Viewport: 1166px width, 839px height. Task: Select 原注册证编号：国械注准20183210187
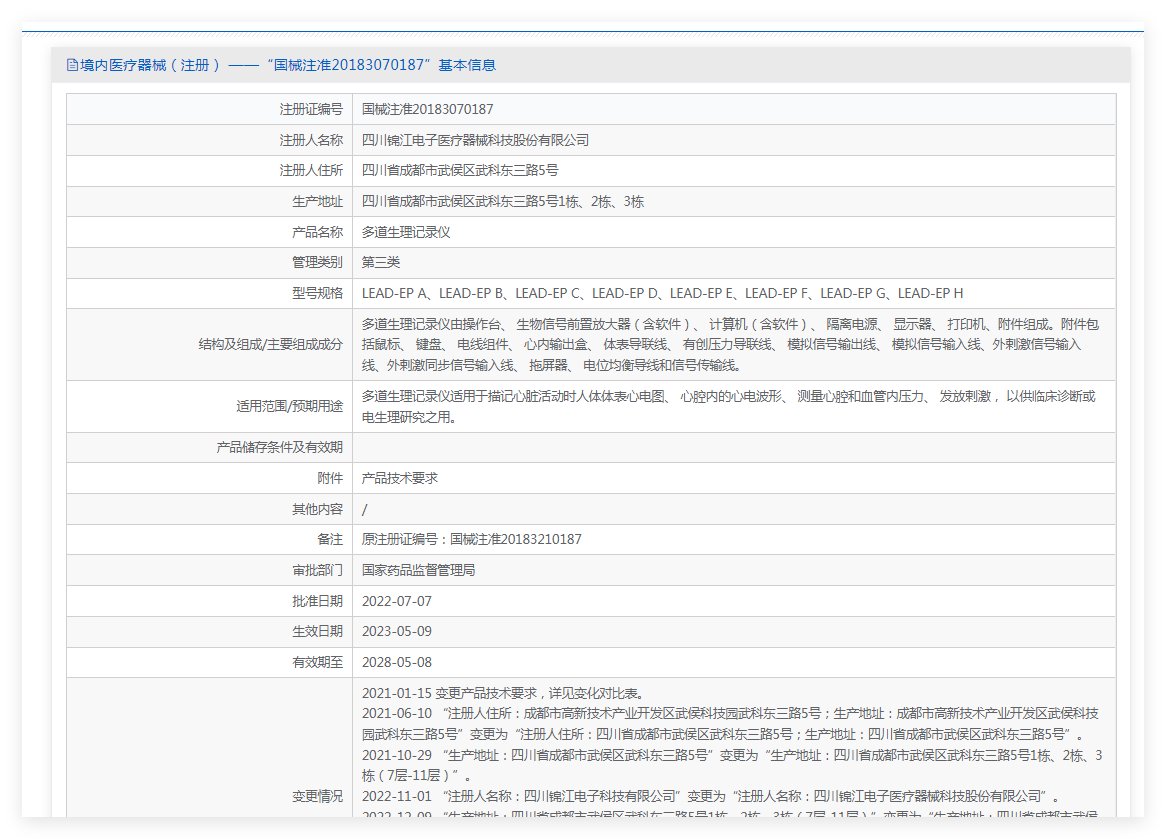coord(471,540)
